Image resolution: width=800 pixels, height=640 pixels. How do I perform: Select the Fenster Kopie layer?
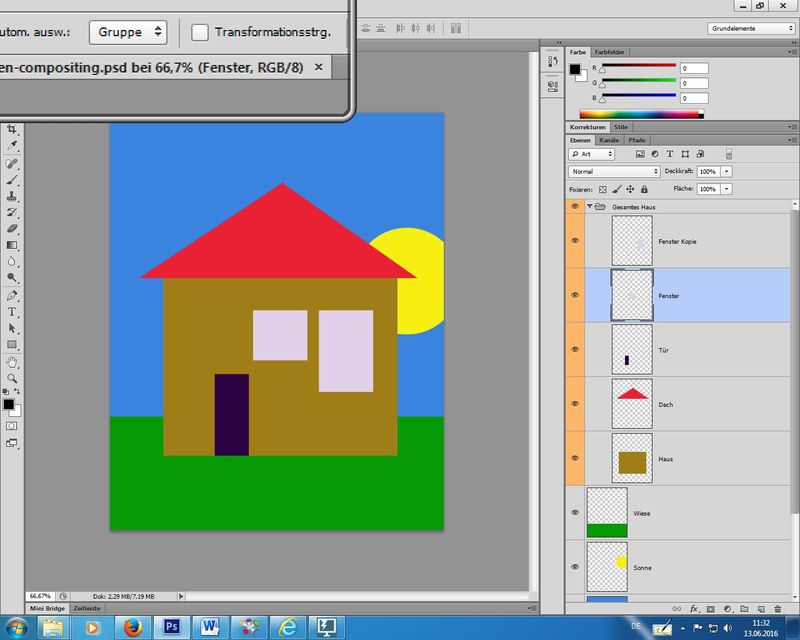(690, 241)
